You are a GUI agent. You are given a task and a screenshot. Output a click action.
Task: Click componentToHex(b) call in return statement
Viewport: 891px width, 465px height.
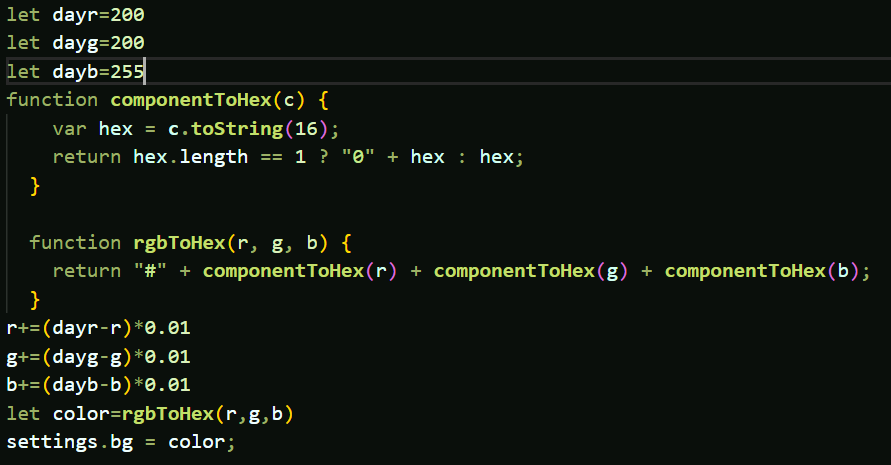pyautogui.click(x=762, y=271)
